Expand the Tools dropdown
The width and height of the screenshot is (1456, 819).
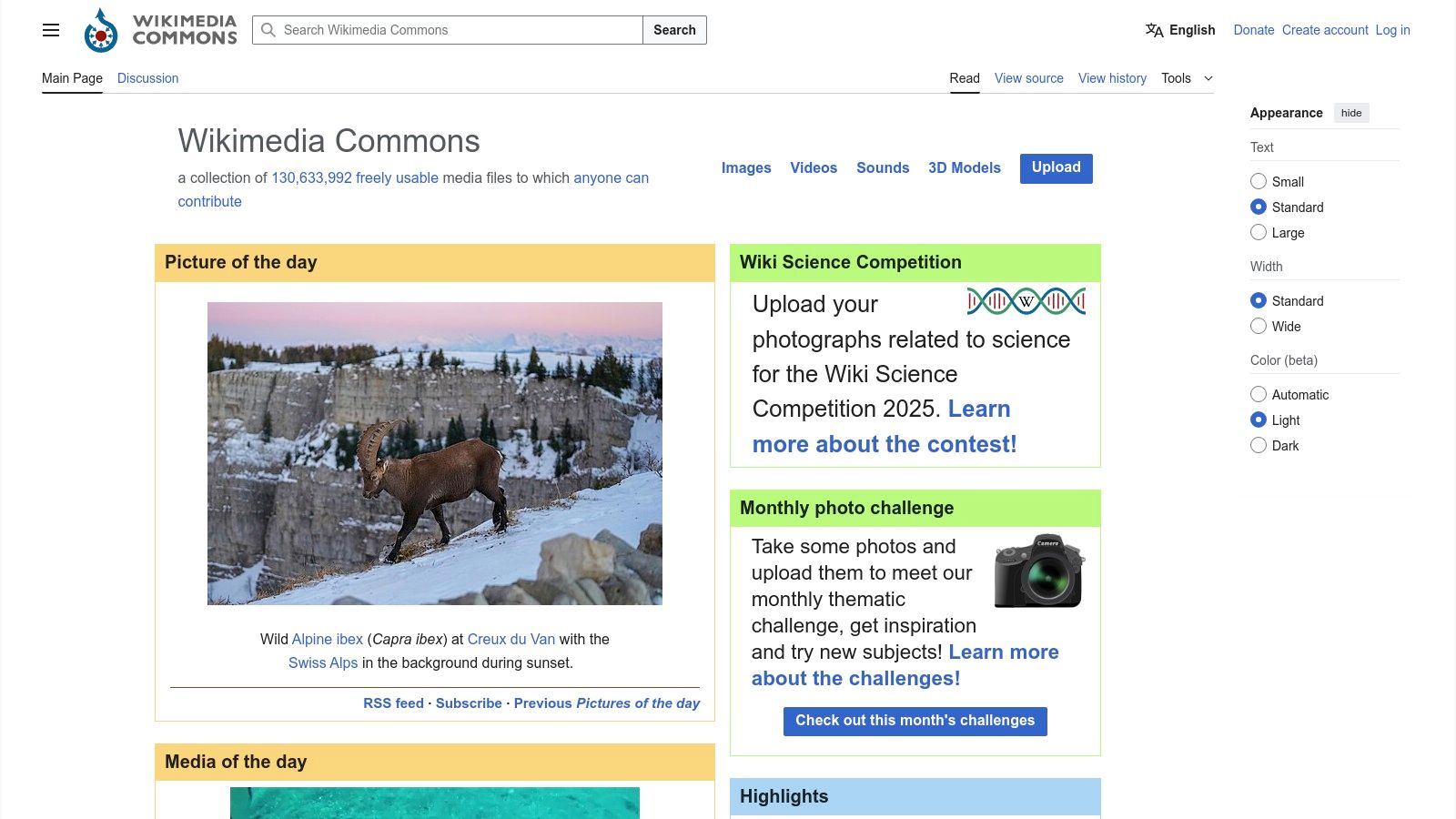coord(1187,78)
